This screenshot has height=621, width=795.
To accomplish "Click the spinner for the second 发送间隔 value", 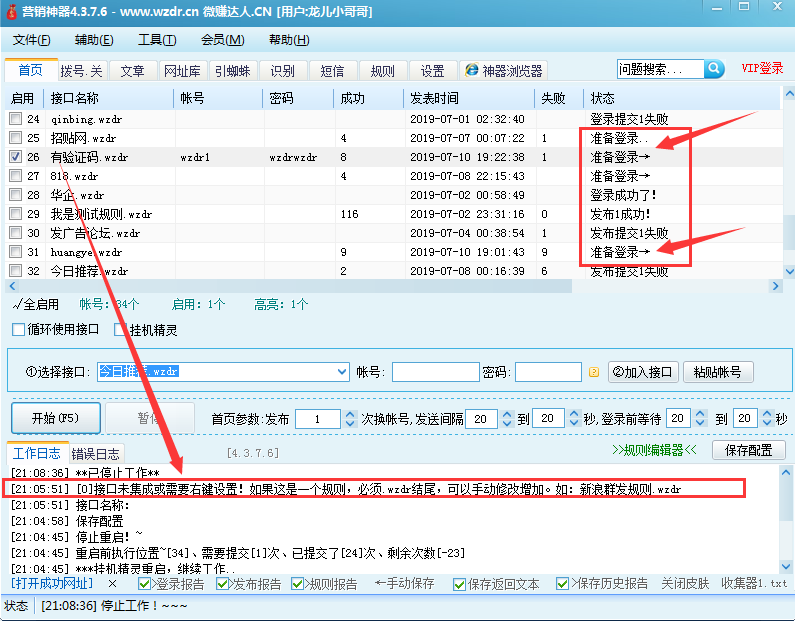I will 574,419.
